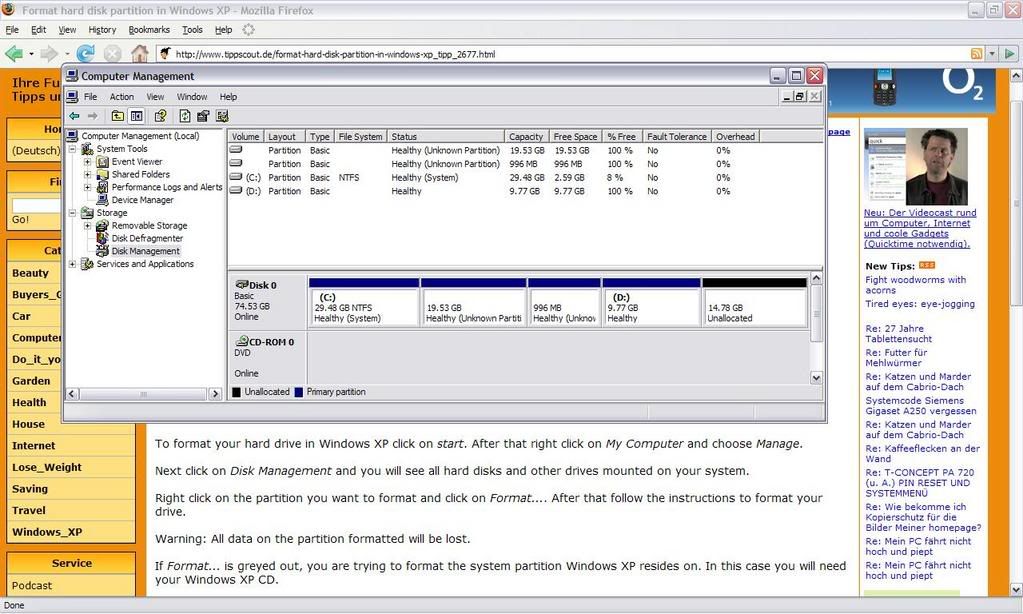
Task: Expand the Services and Applications node
Action: click(72, 264)
